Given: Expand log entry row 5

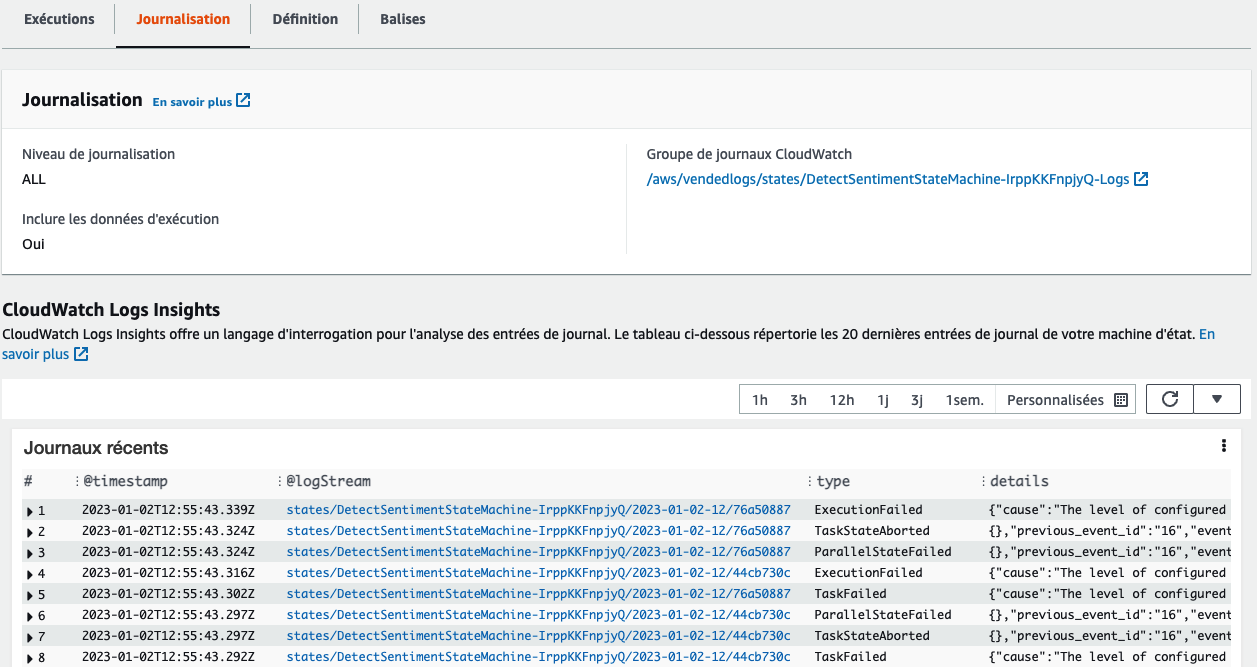Looking at the screenshot, I should pos(31,595).
